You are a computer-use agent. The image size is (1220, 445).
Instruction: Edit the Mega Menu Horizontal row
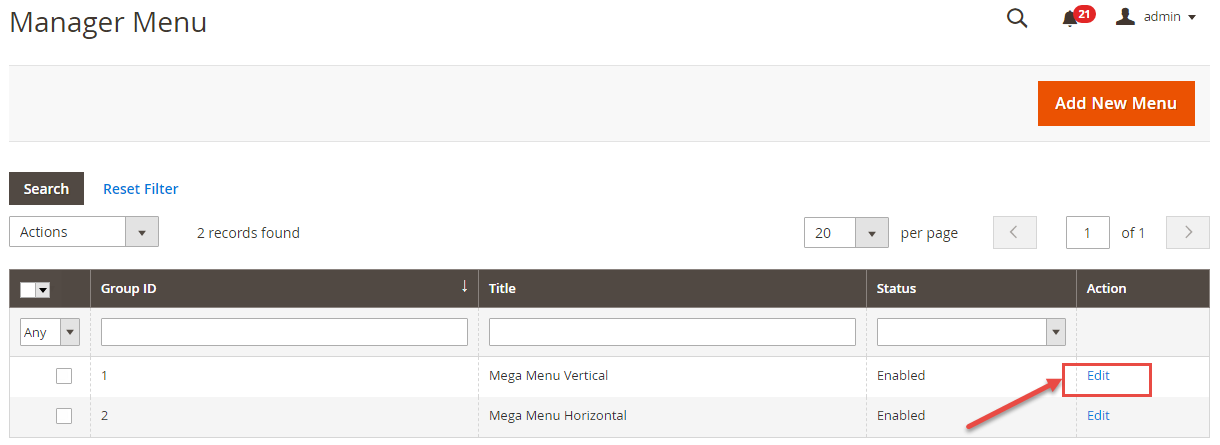point(1098,416)
